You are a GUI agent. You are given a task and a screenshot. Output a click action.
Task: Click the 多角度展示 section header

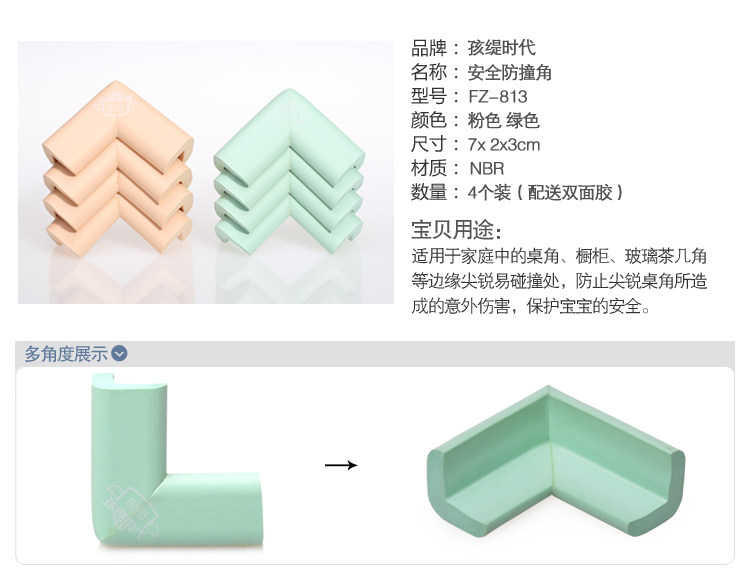click(x=66, y=354)
